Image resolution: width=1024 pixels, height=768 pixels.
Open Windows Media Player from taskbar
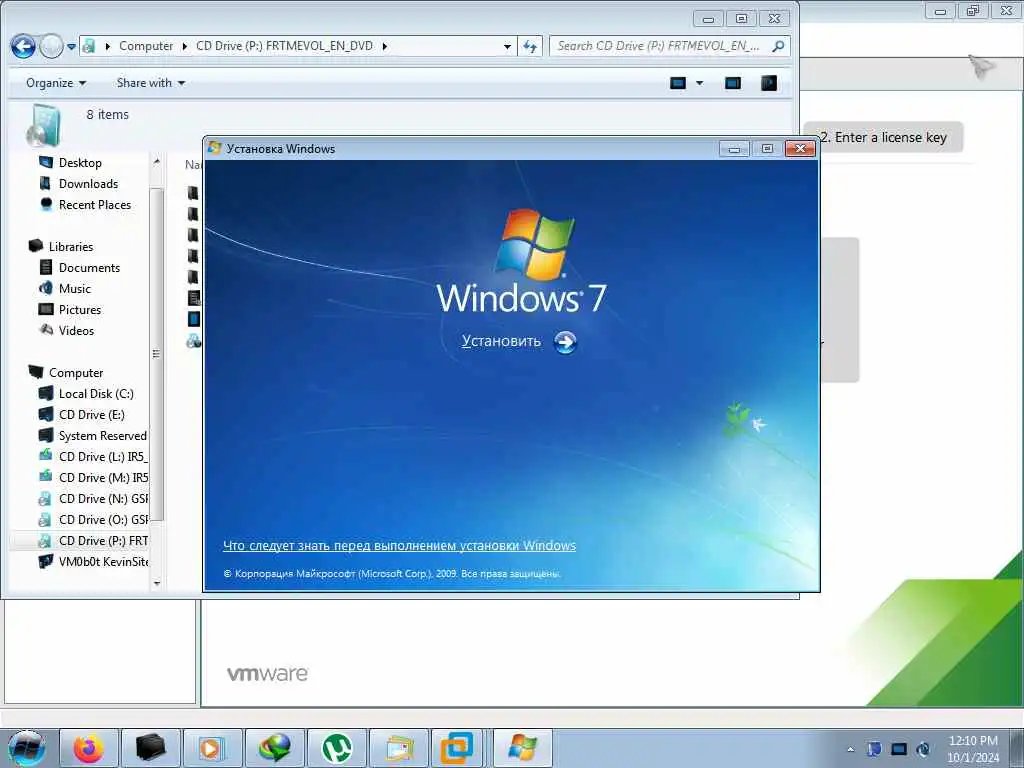(x=212, y=748)
